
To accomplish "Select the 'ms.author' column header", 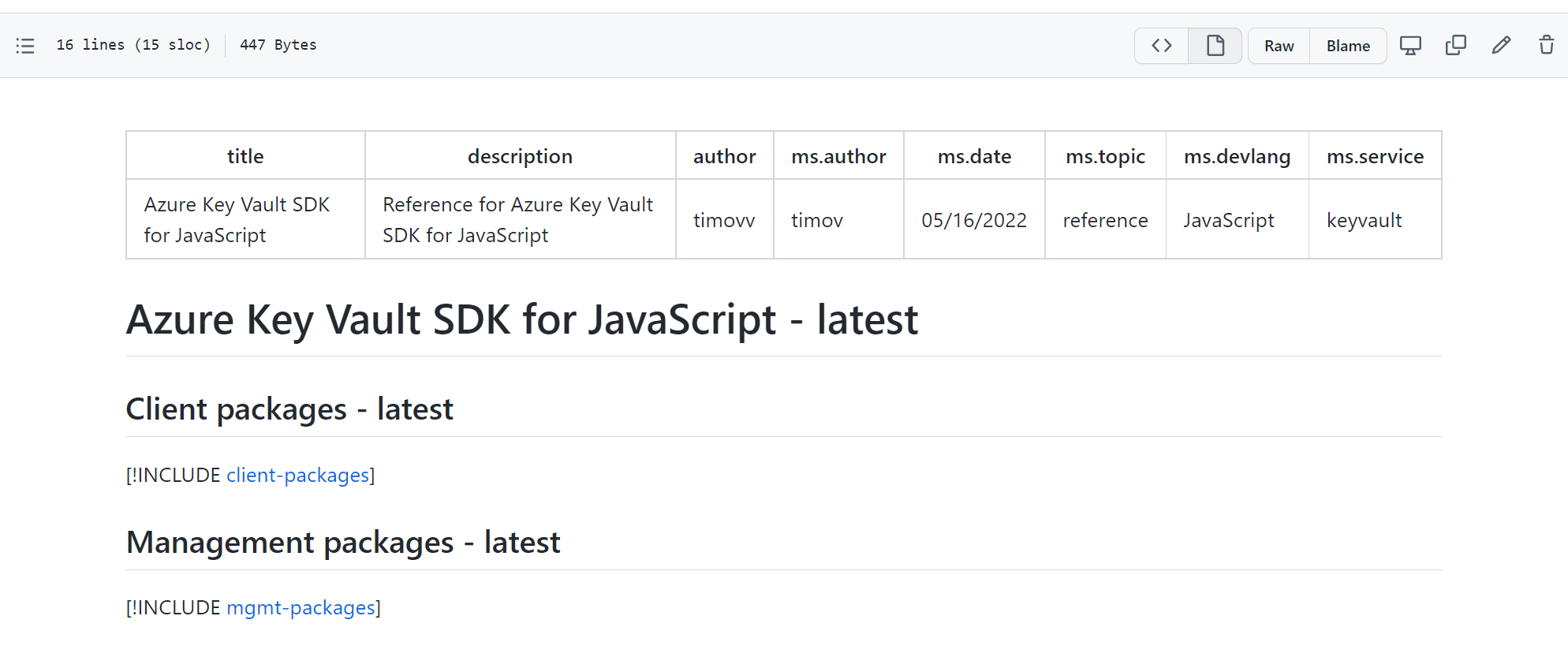I will [838, 156].
